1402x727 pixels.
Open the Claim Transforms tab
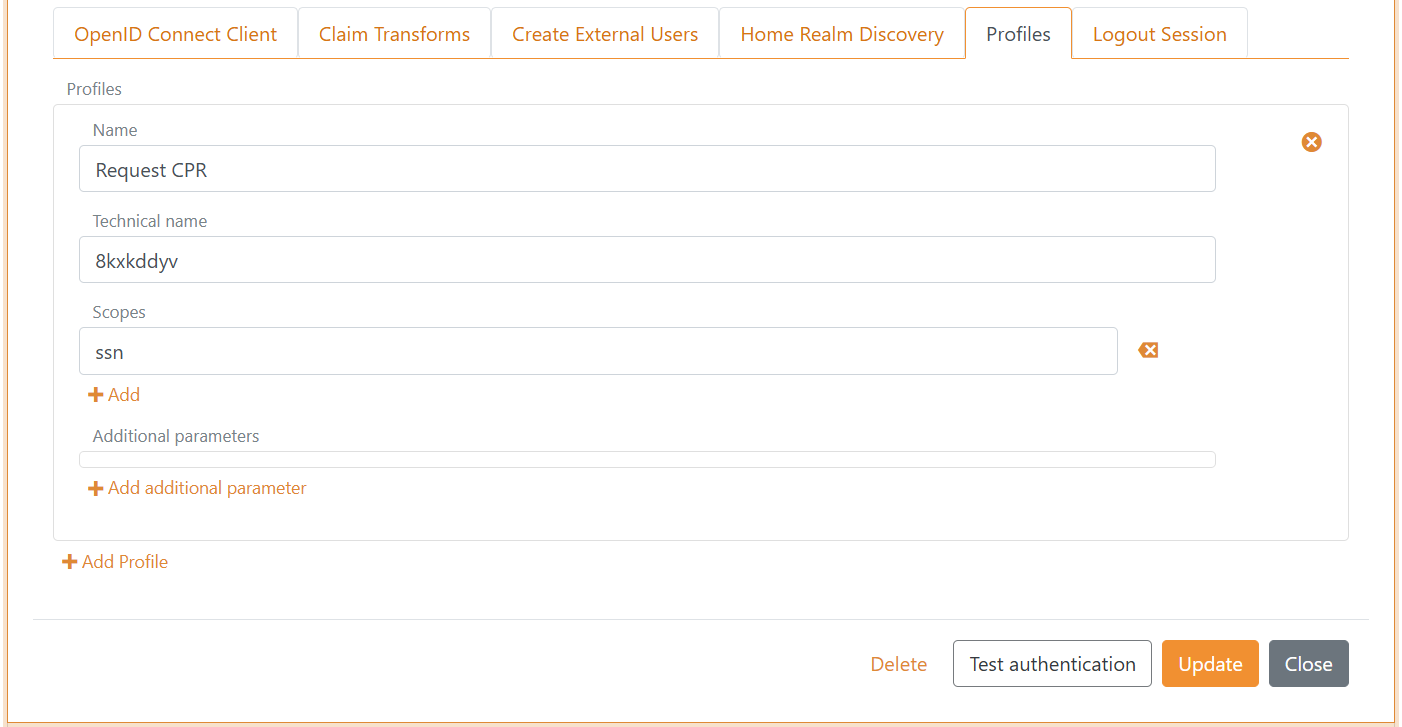tap(394, 33)
